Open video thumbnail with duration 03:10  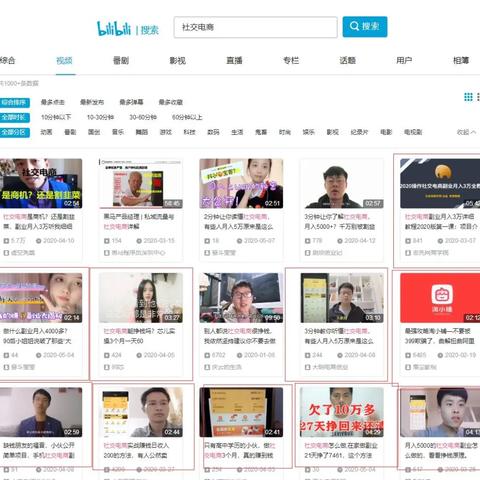point(342,298)
